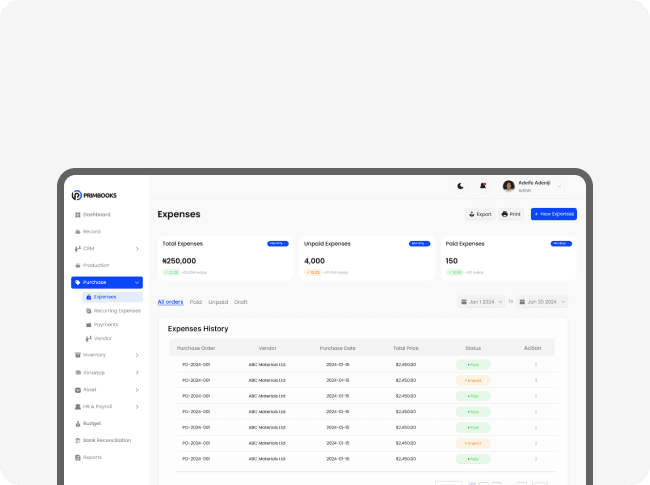Image resolution: width=650 pixels, height=485 pixels.
Task: Expand the Finance chevron
Action: [x=137, y=373]
